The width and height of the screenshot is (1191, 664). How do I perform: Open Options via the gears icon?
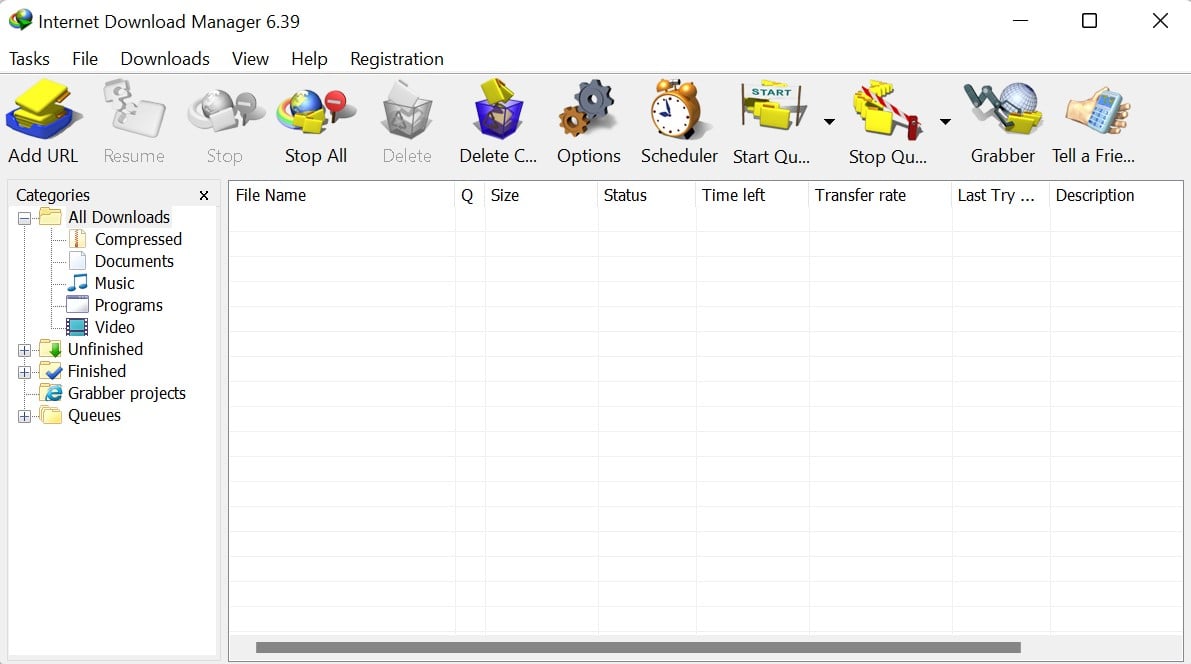pyautogui.click(x=588, y=111)
